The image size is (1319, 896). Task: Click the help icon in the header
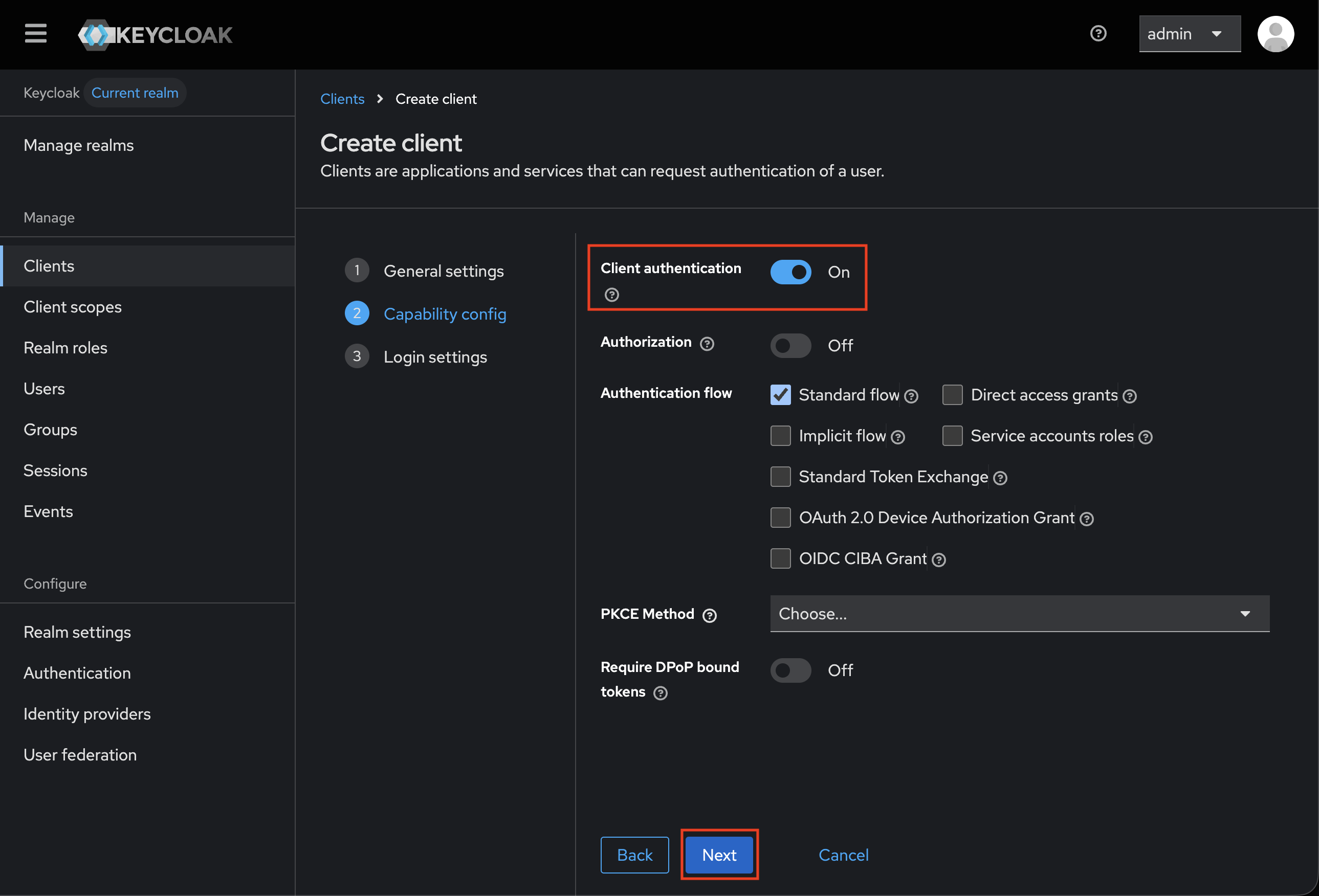1097,33
